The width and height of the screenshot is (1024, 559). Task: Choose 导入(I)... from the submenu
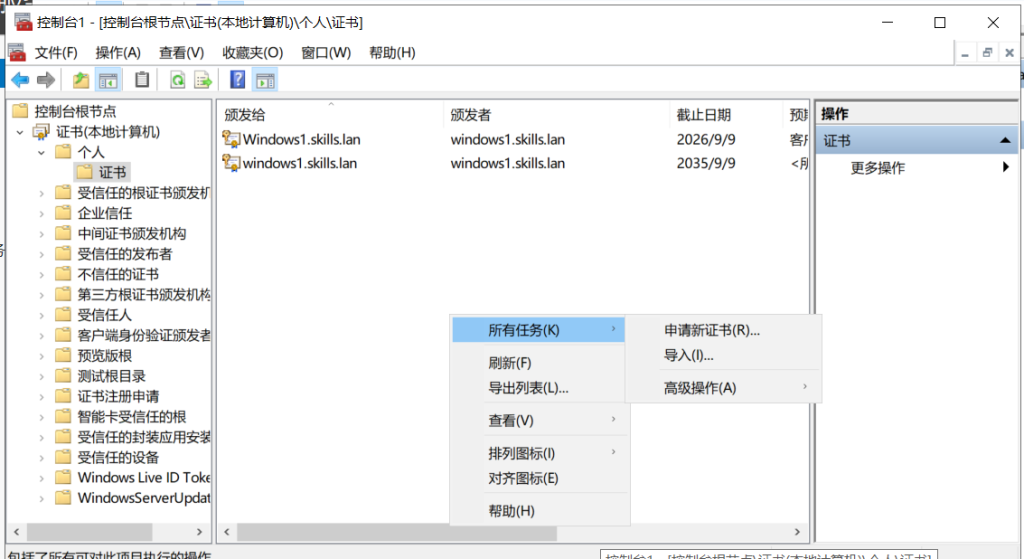click(x=689, y=355)
